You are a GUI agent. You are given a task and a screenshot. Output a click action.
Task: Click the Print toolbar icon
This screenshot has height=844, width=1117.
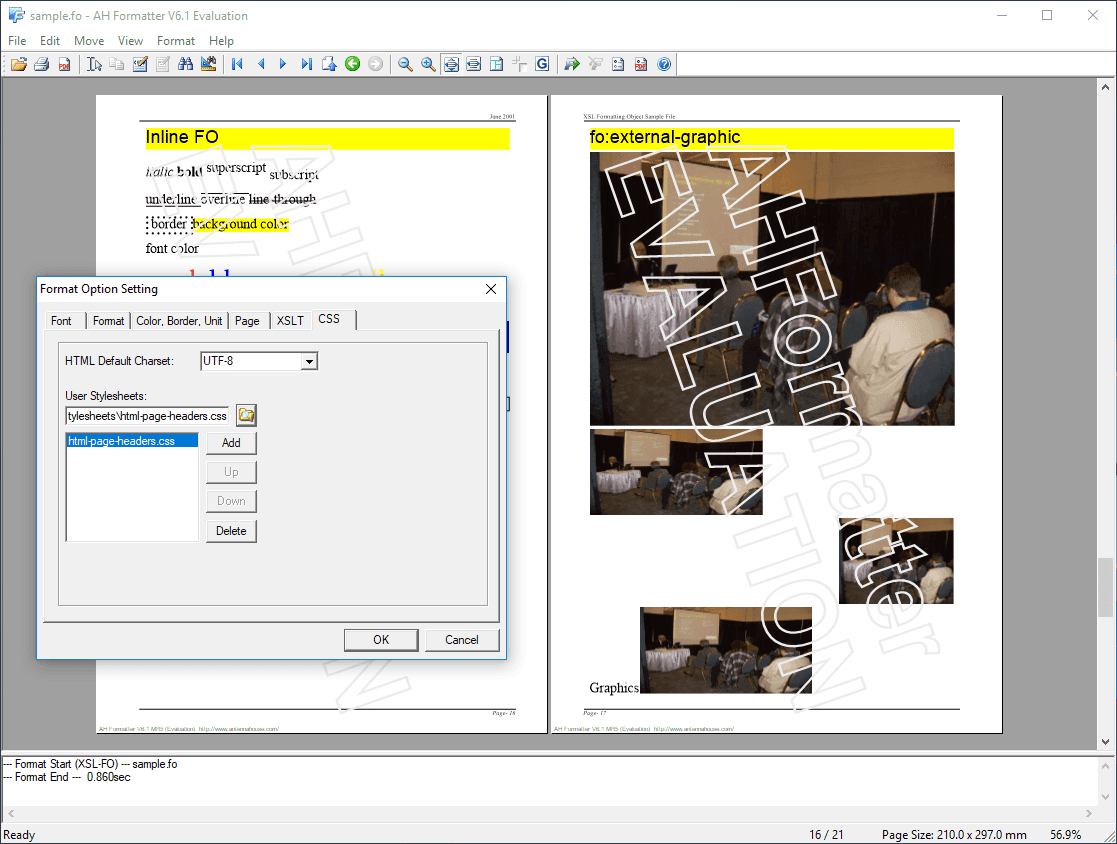[41, 64]
